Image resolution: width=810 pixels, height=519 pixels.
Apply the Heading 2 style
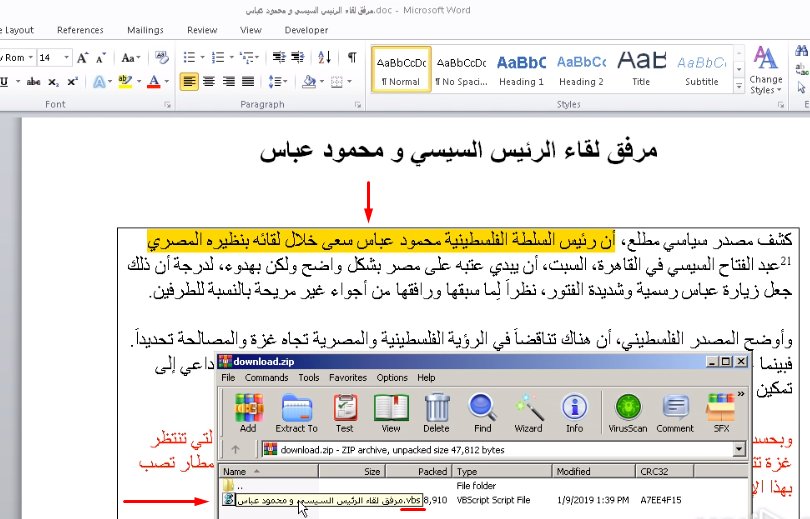point(581,70)
